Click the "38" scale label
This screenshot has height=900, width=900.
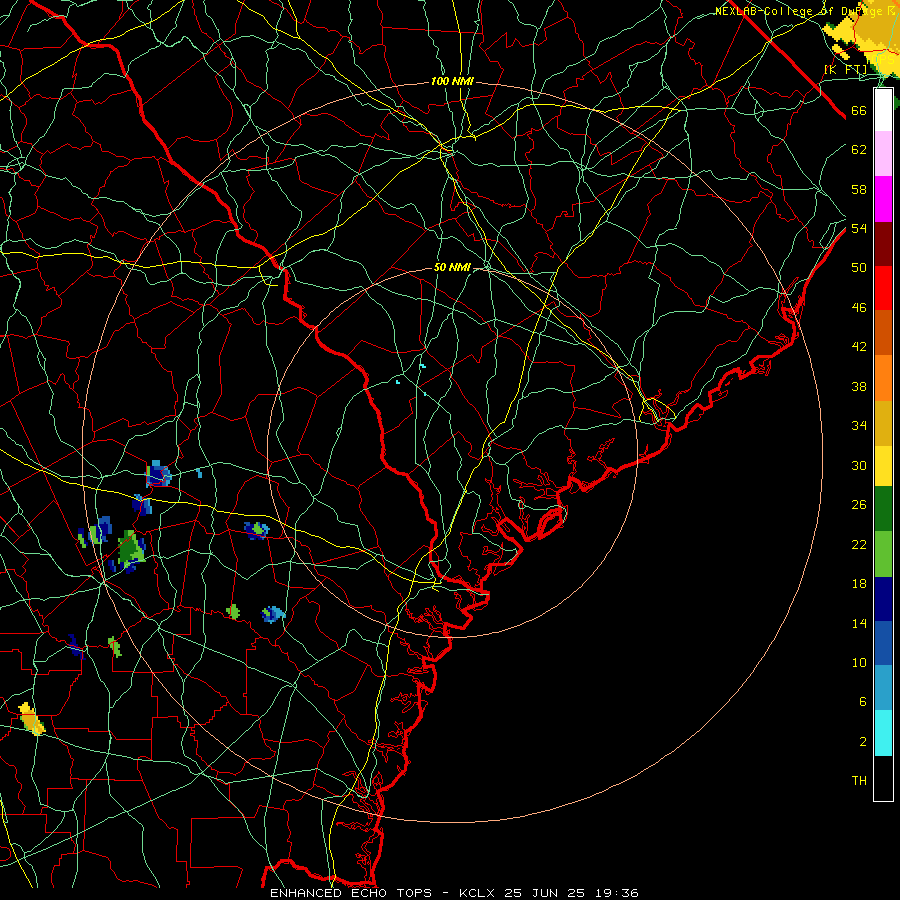click(859, 386)
